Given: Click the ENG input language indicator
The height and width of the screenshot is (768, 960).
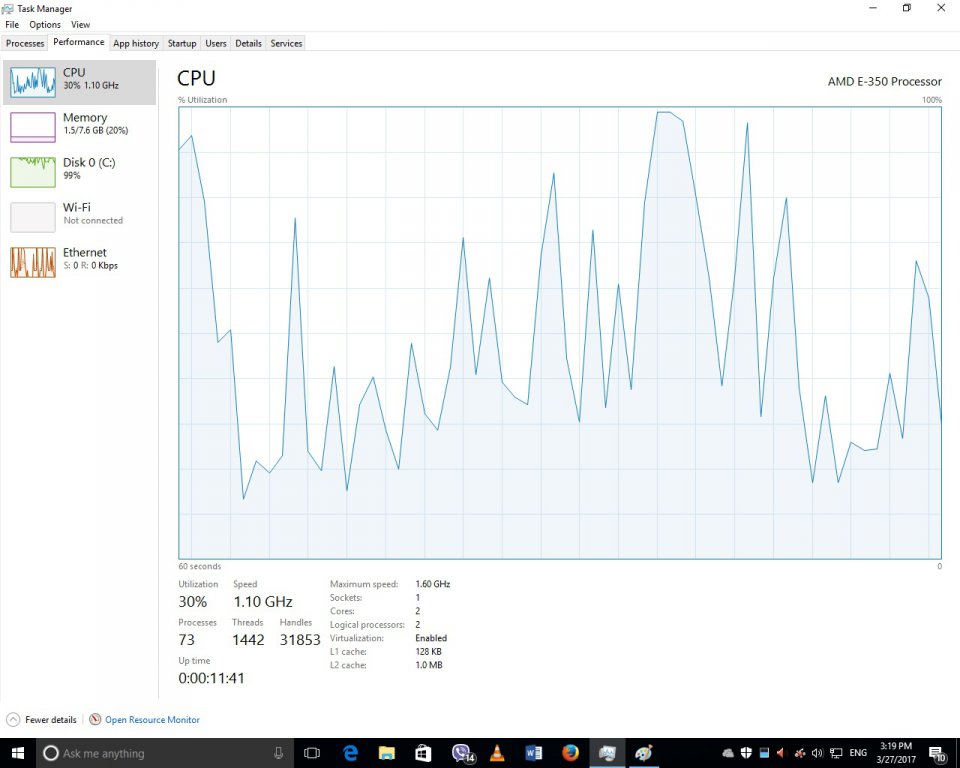Looking at the screenshot, I should [858, 753].
